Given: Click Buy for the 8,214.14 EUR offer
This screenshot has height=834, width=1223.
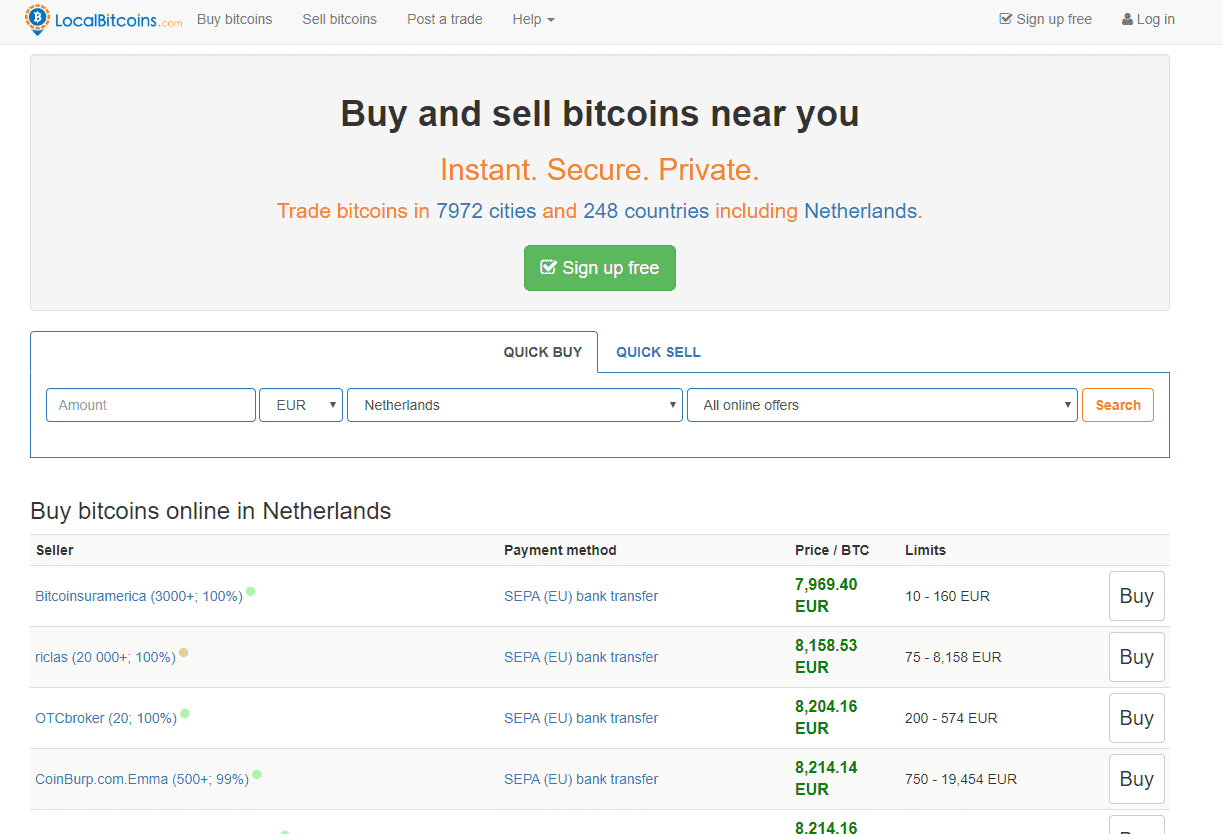Looking at the screenshot, I should click(x=1137, y=779).
